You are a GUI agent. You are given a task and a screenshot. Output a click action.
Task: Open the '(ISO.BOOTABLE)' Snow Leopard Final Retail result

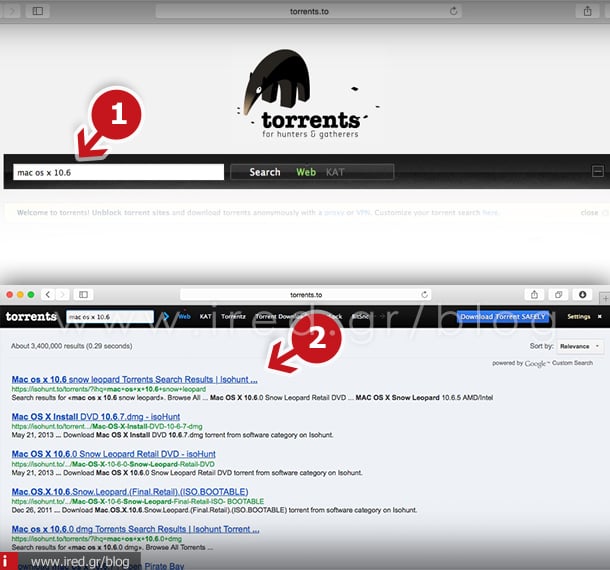(130, 491)
